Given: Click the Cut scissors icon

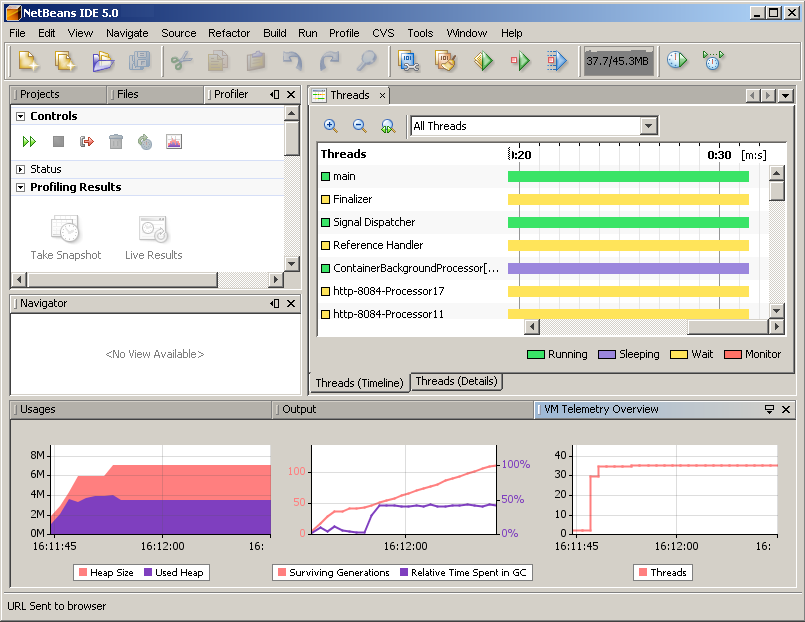Looking at the screenshot, I should point(181,61).
